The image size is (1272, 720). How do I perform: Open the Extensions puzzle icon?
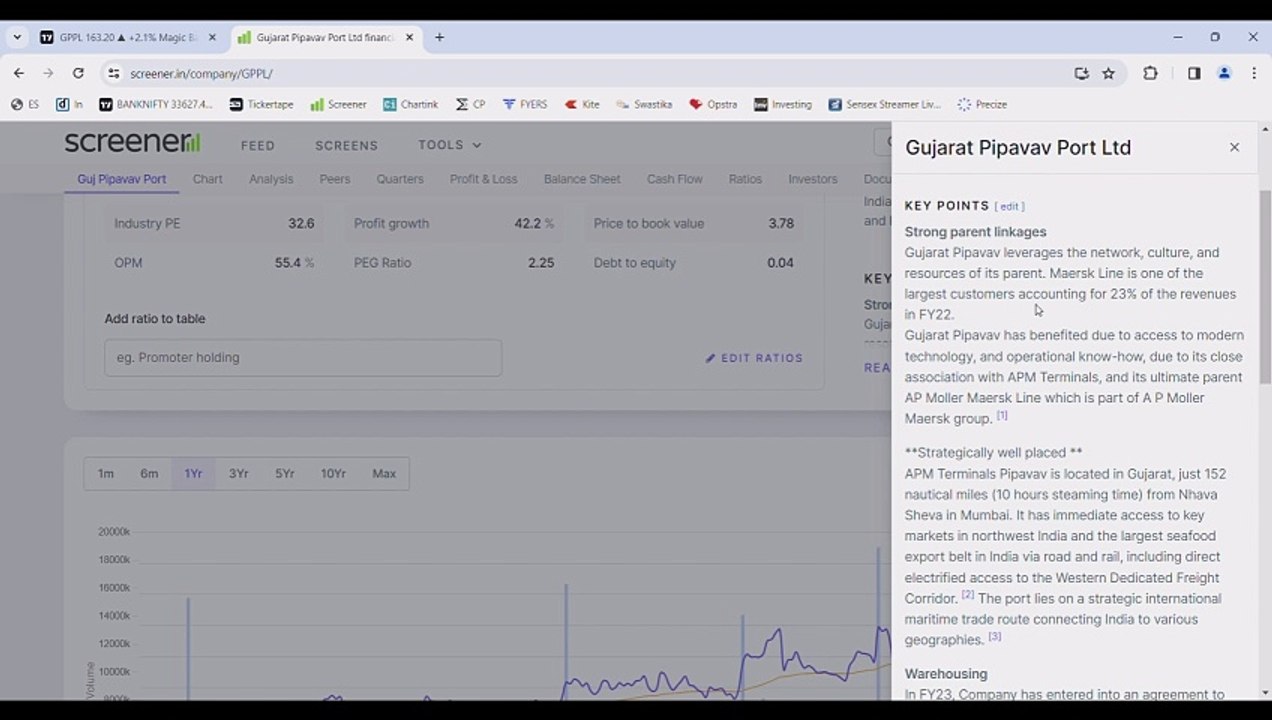[x=1150, y=73]
